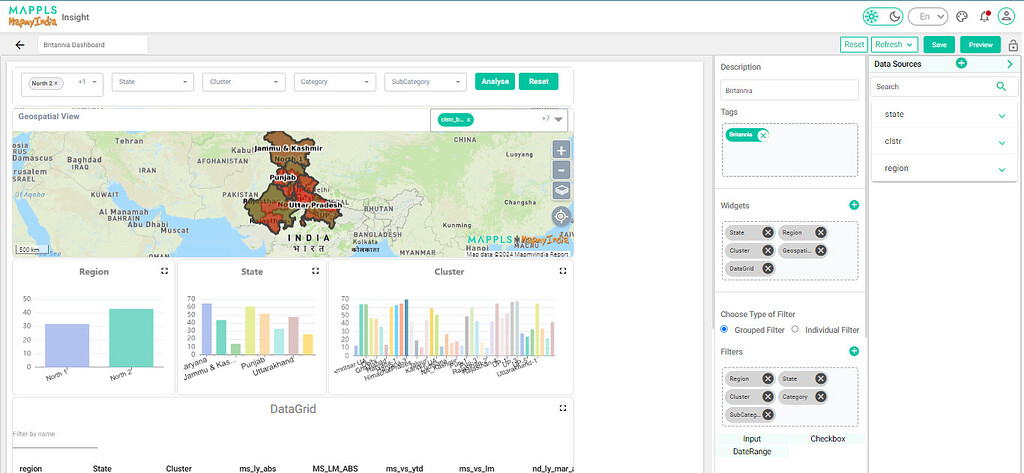Maximize the Region chart widget
Screen dimensions: 1024x473
[164, 270]
